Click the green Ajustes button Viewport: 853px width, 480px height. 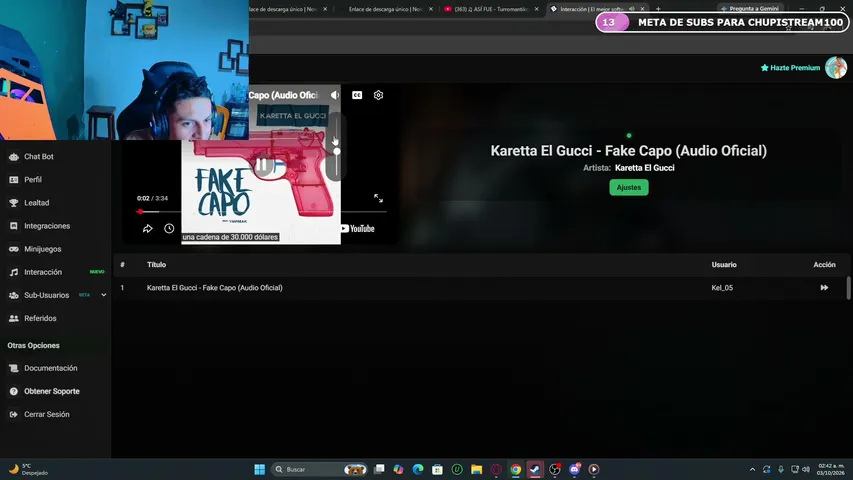point(629,187)
